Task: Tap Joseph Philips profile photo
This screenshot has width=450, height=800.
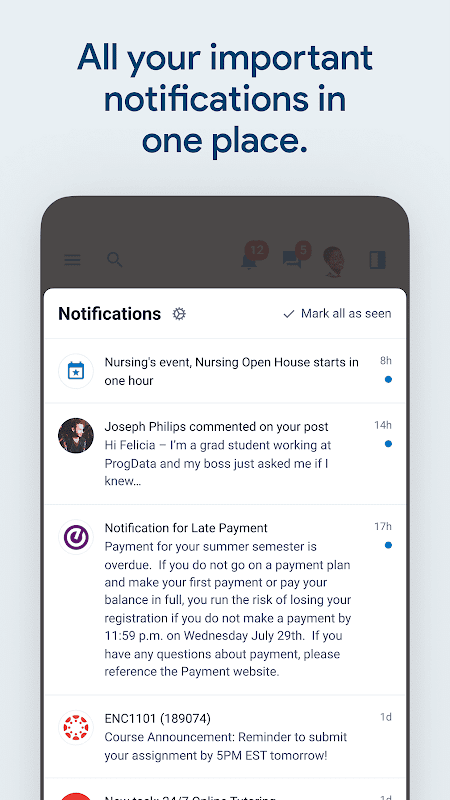Action: point(76,436)
